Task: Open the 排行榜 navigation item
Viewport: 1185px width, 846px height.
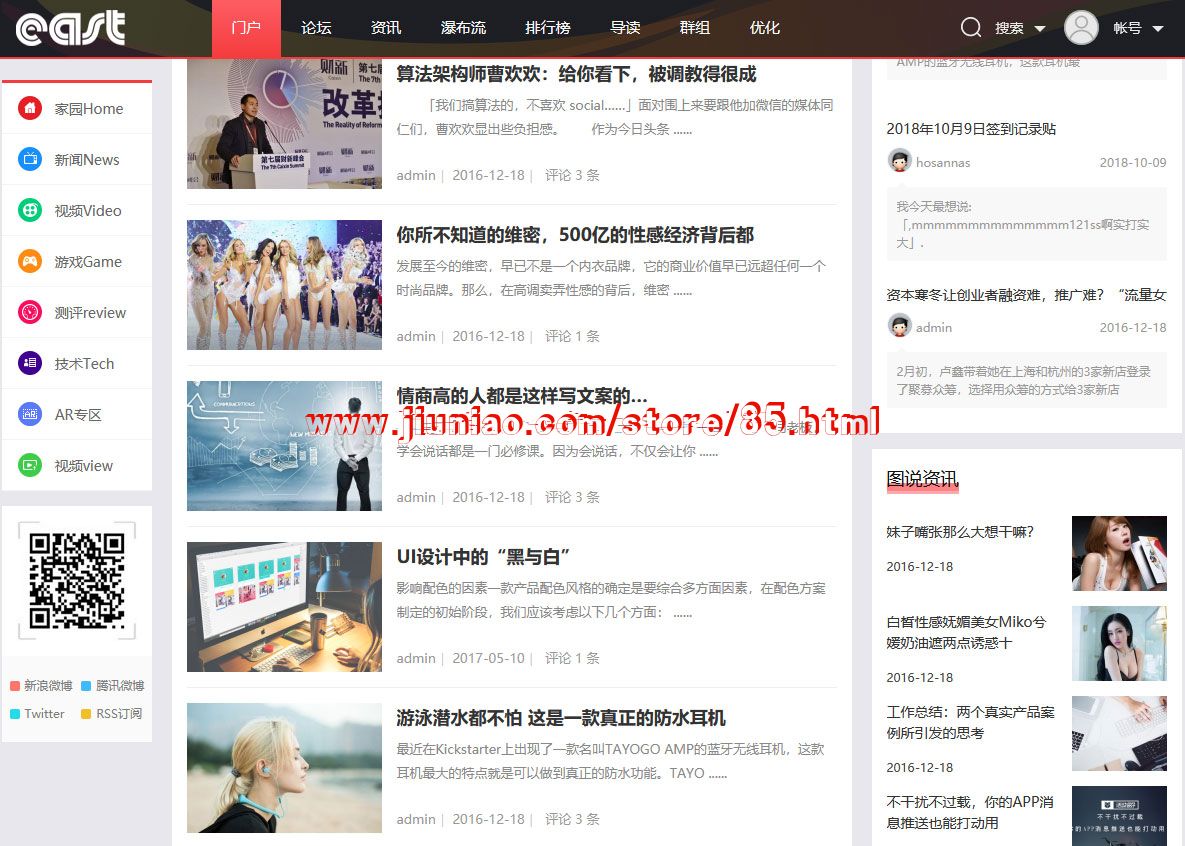Action: click(x=548, y=28)
